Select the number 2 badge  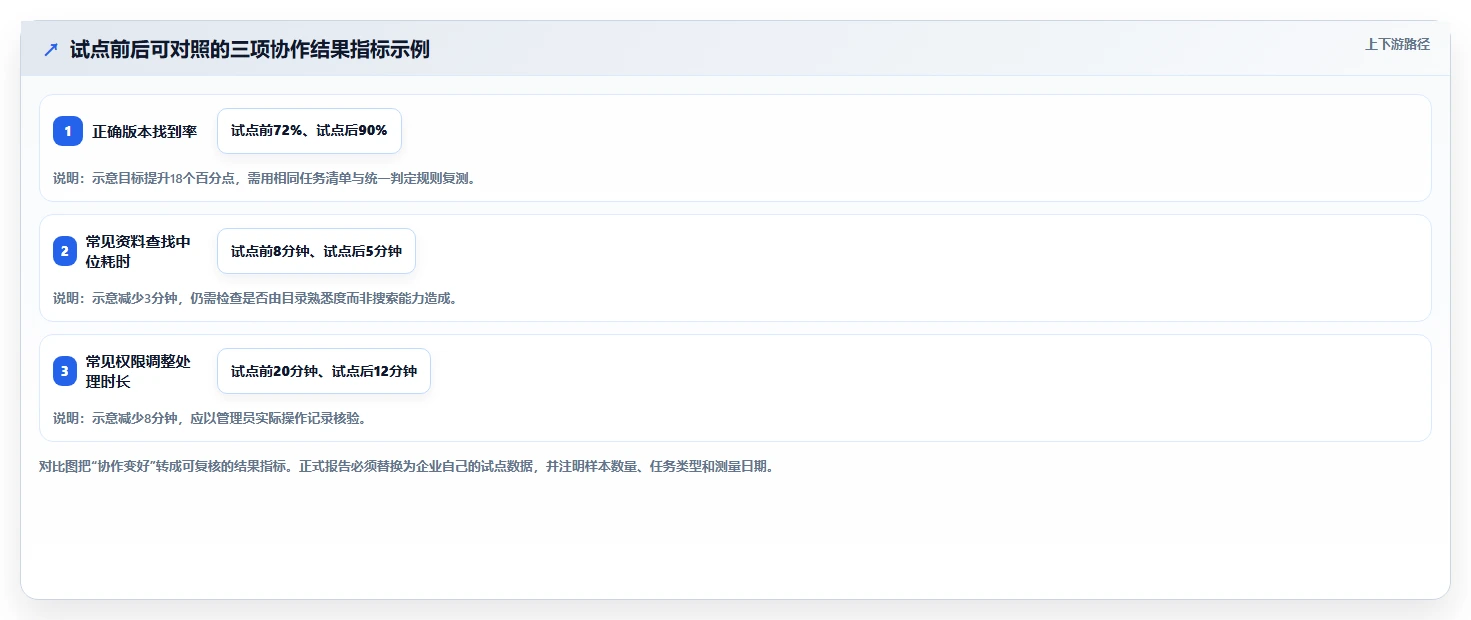[x=65, y=251]
